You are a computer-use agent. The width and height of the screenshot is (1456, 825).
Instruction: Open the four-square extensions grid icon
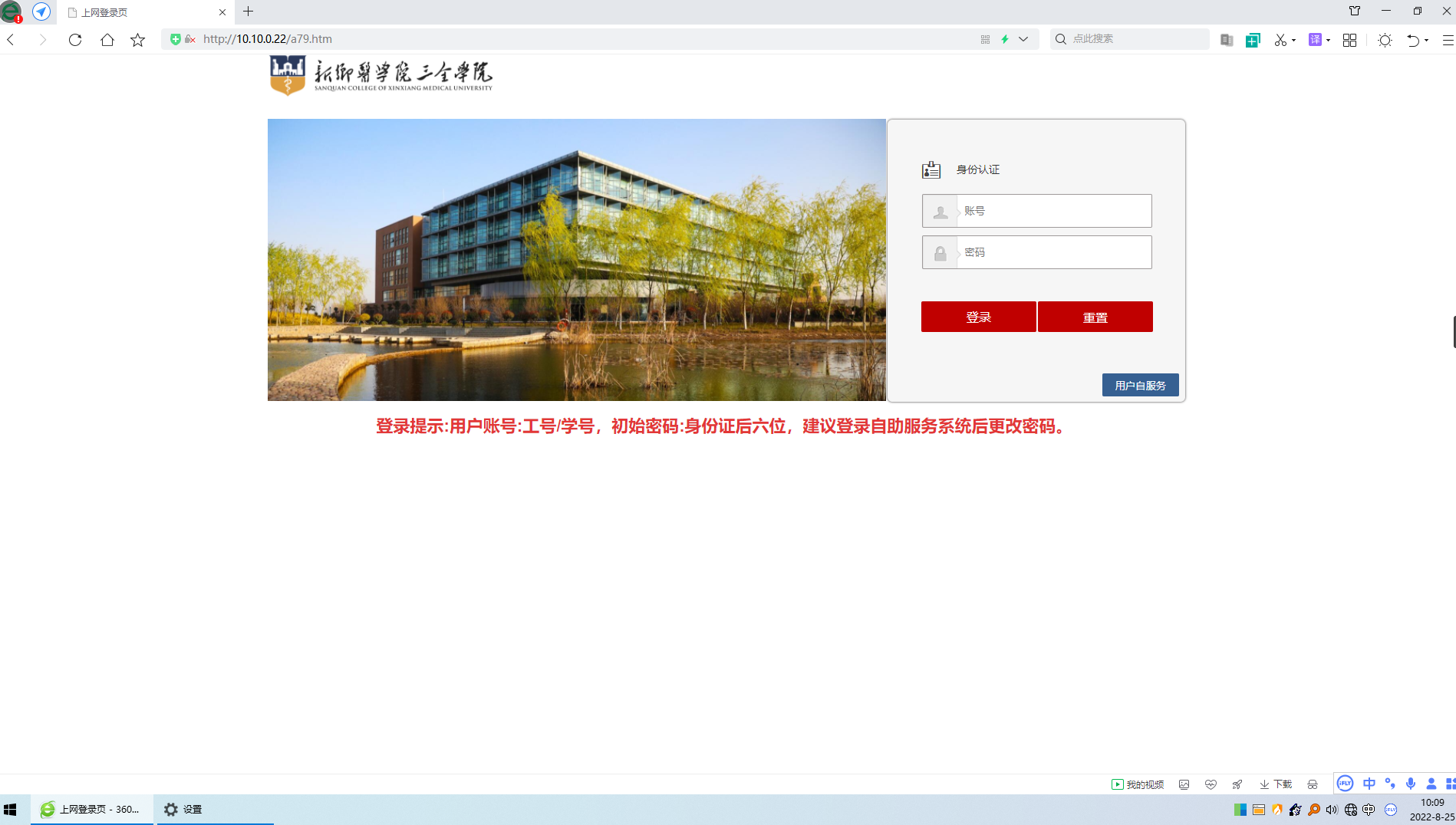pos(1349,40)
